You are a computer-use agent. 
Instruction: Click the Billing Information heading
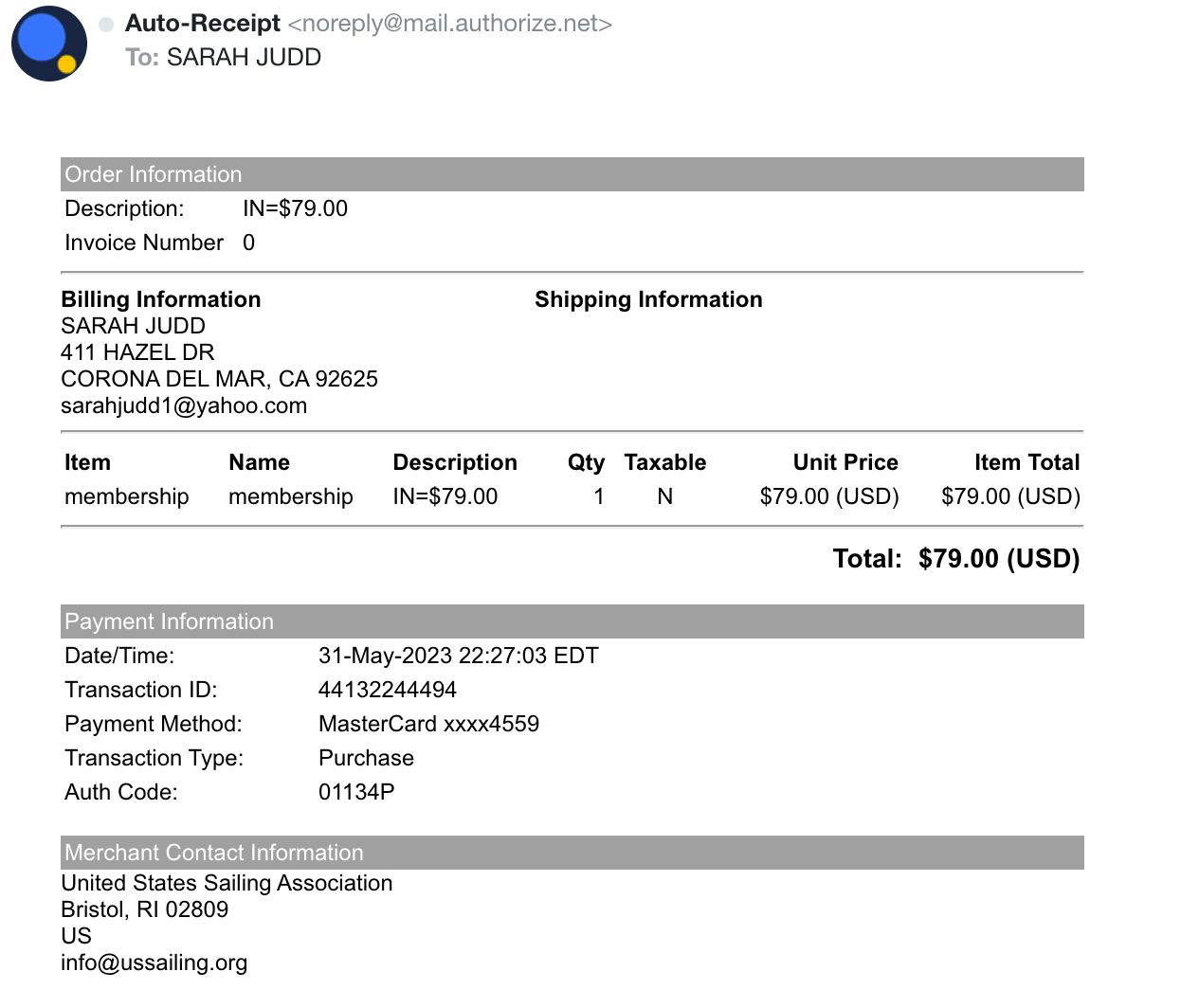coord(161,299)
